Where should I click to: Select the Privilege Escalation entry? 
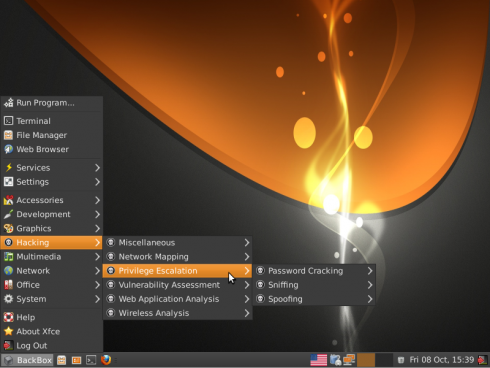[177, 271]
